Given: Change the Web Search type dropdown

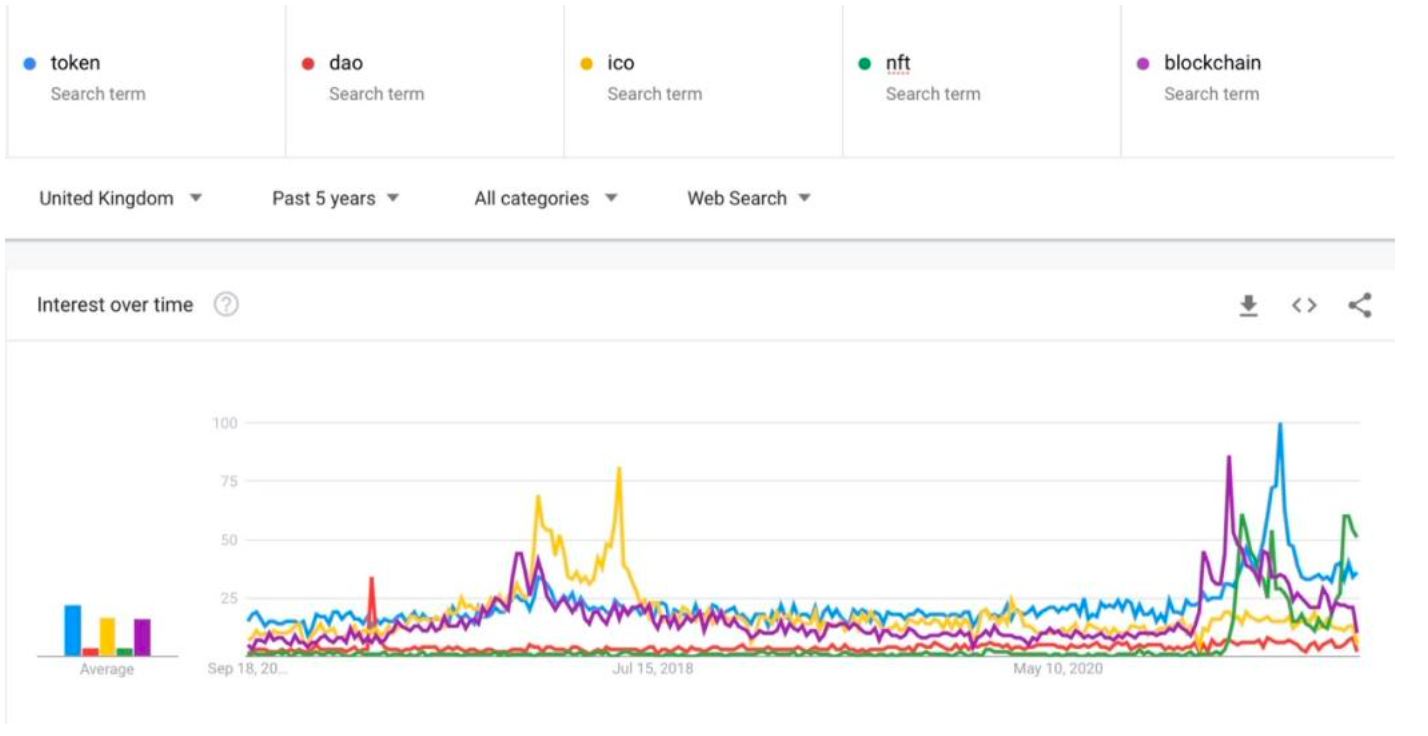Looking at the screenshot, I should 748,198.
